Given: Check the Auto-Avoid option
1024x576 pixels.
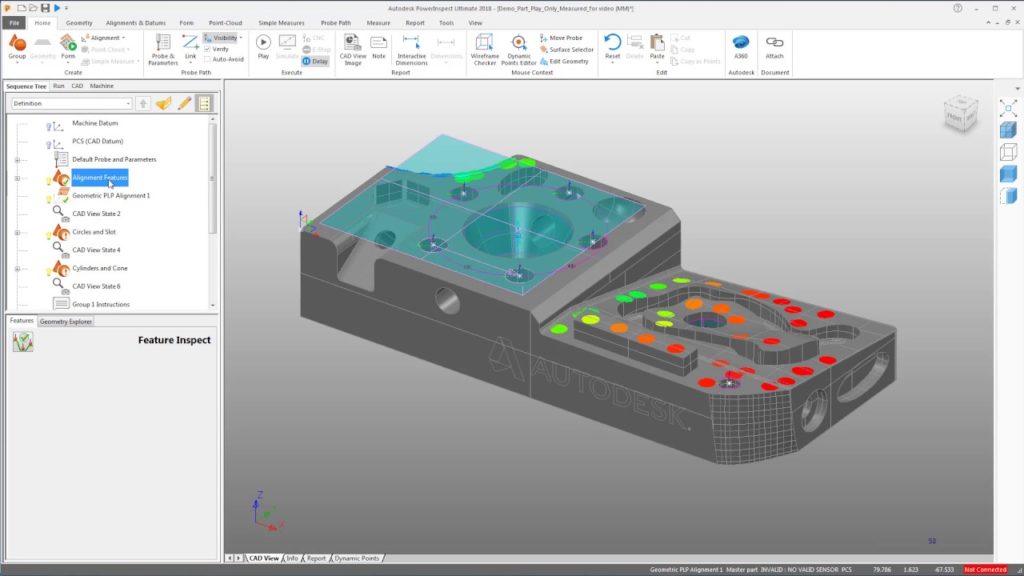Looking at the screenshot, I should coord(208,59).
